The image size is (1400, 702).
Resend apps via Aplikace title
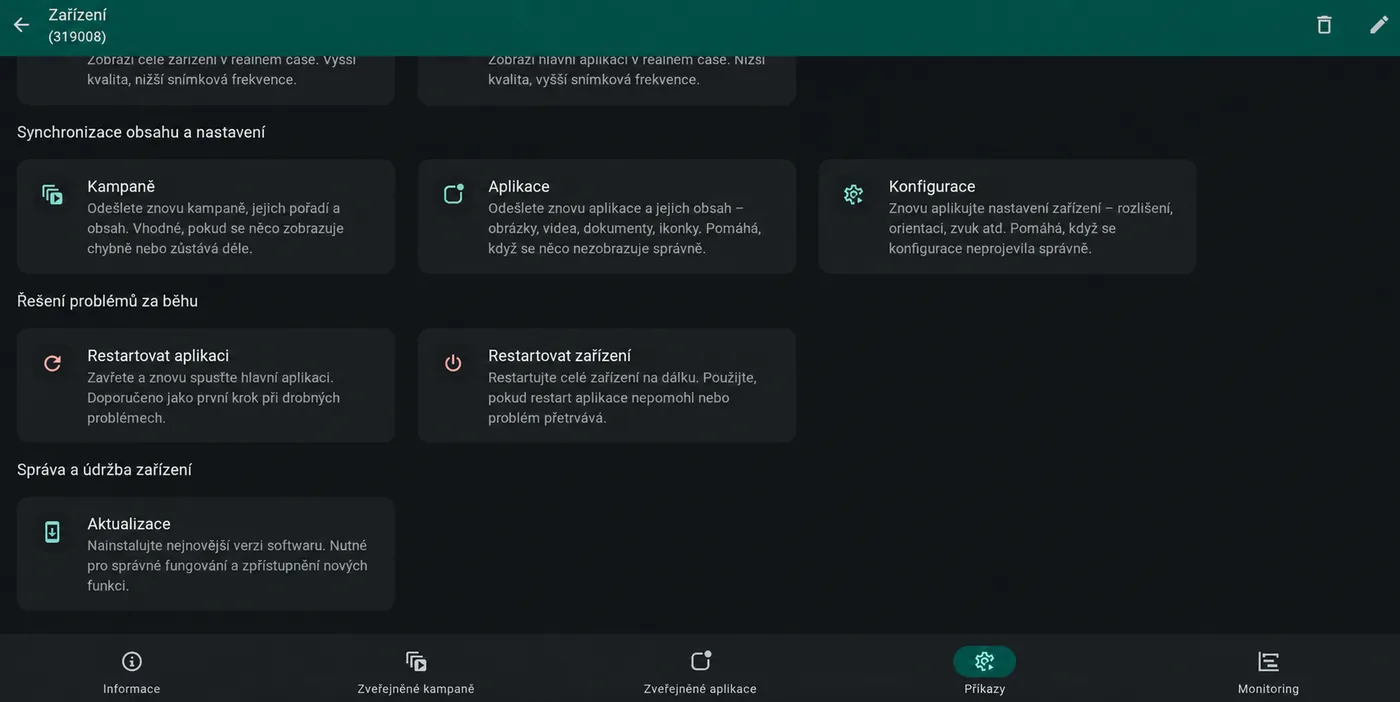click(519, 186)
